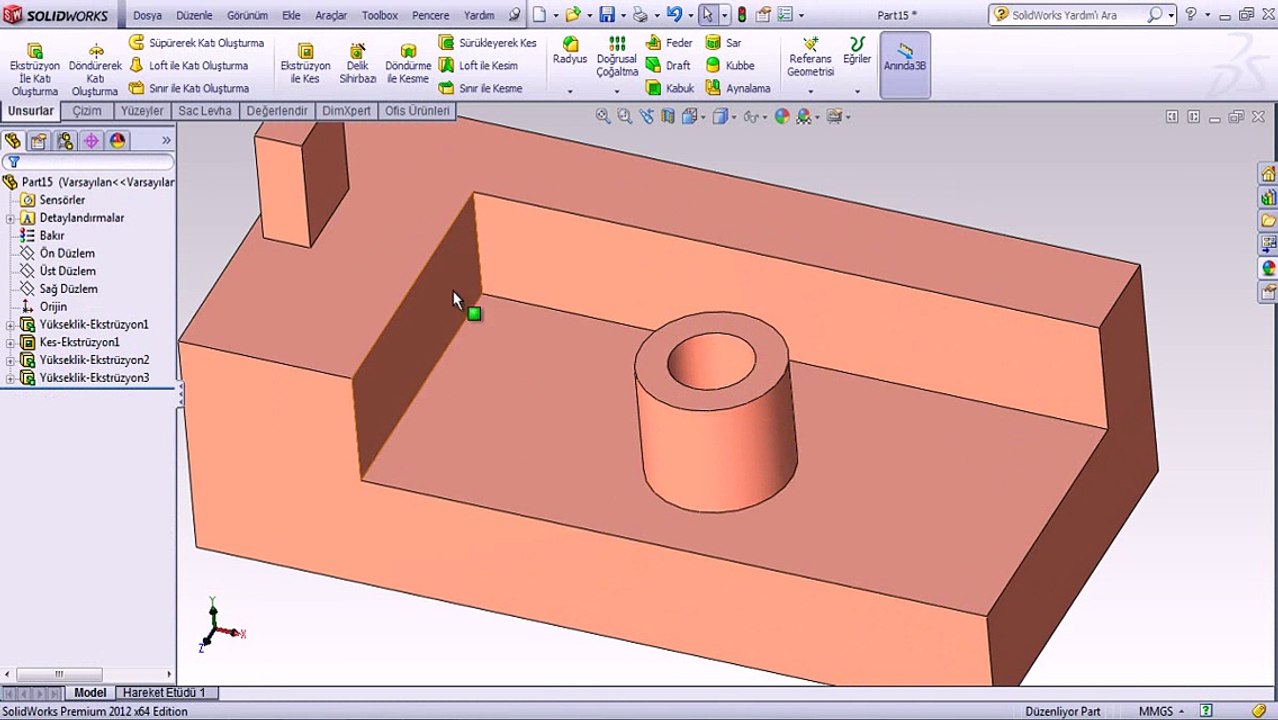Select Döndürerek Katı Oluşturma tool
Viewport: 1278px width, 720px height.
pos(95,69)
